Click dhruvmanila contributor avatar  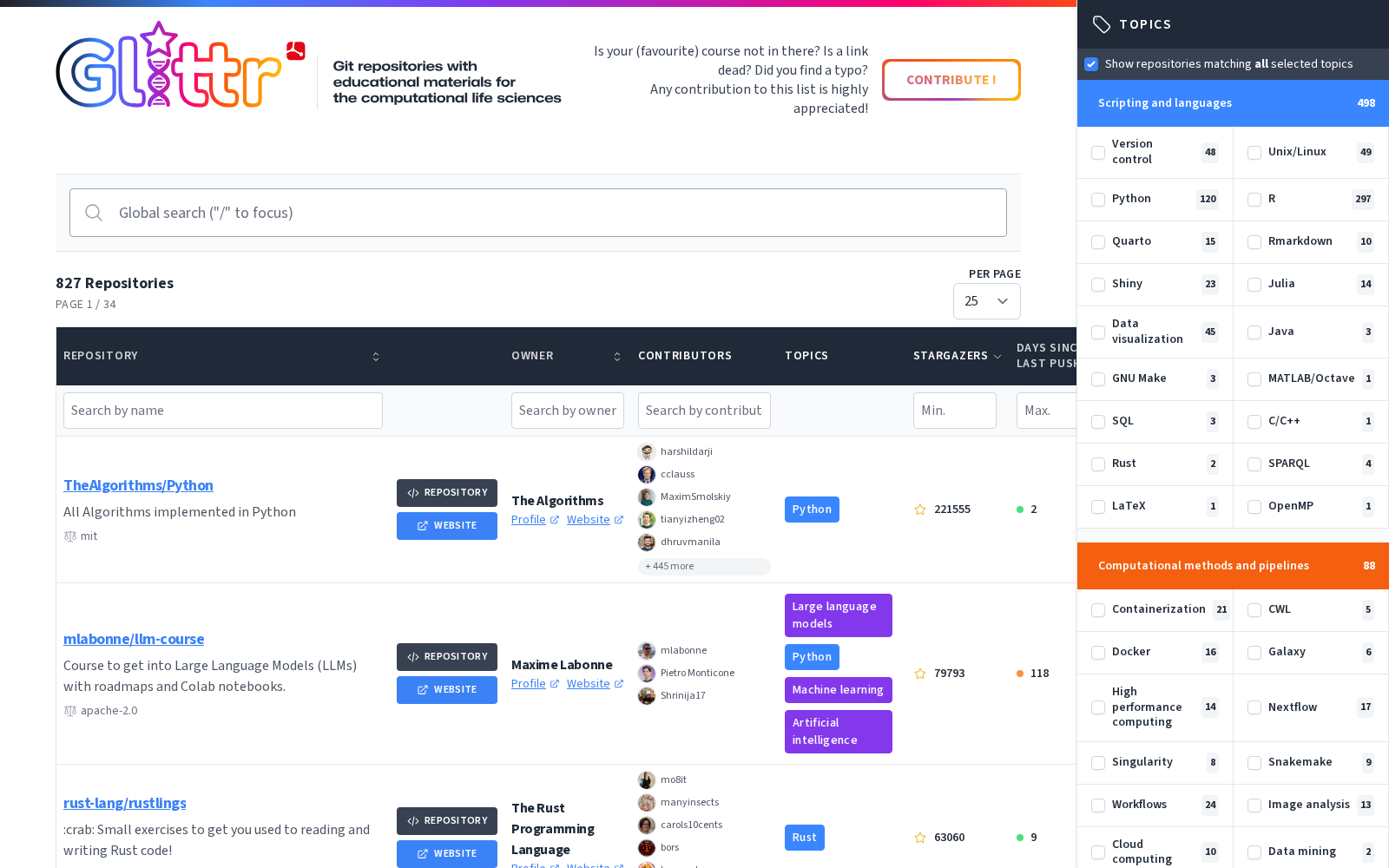[x=647, y=542]
